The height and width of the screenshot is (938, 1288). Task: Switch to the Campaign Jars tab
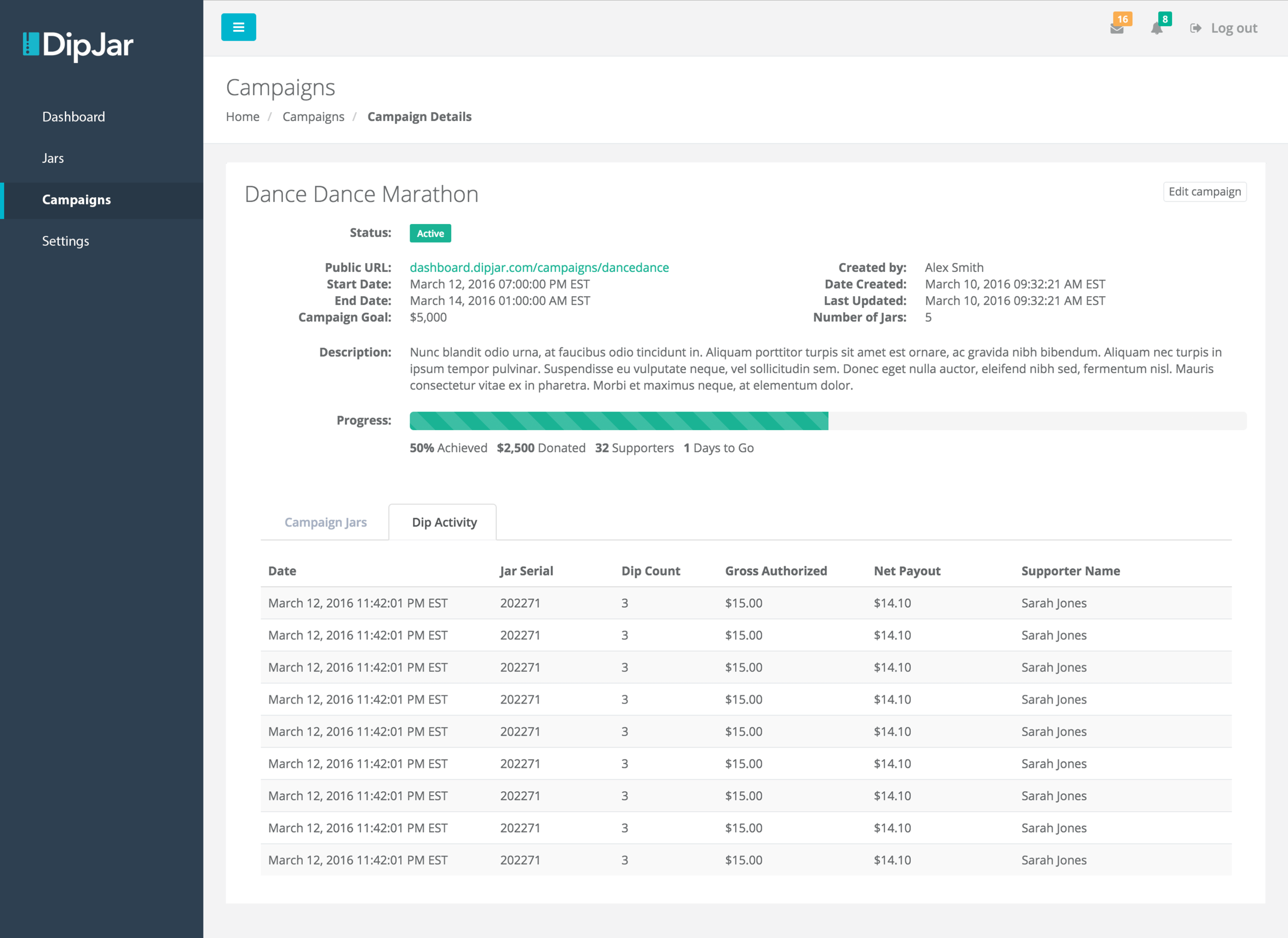tap(326, 522)
